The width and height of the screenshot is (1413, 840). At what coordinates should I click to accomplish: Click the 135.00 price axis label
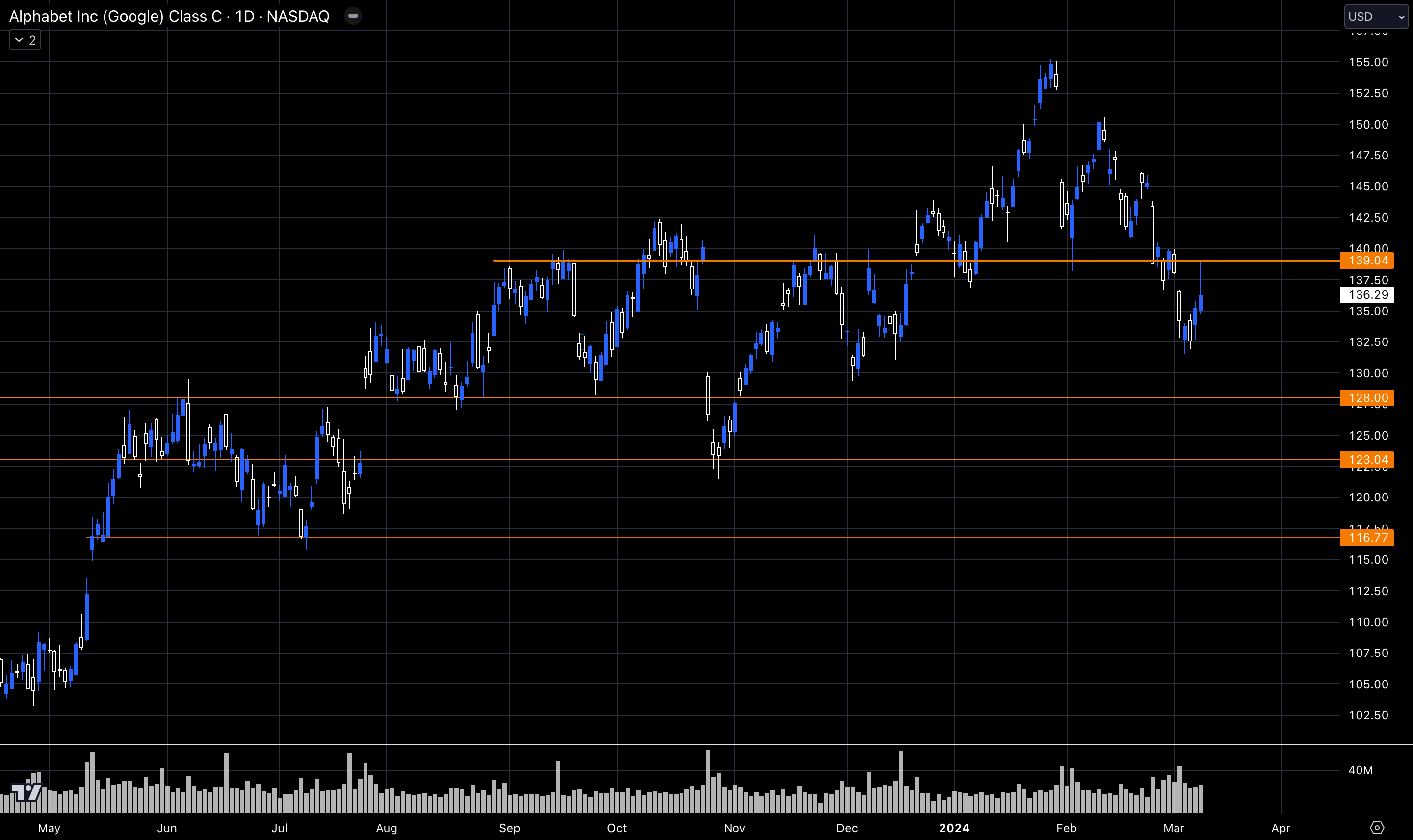click(x=1368, y=311)
